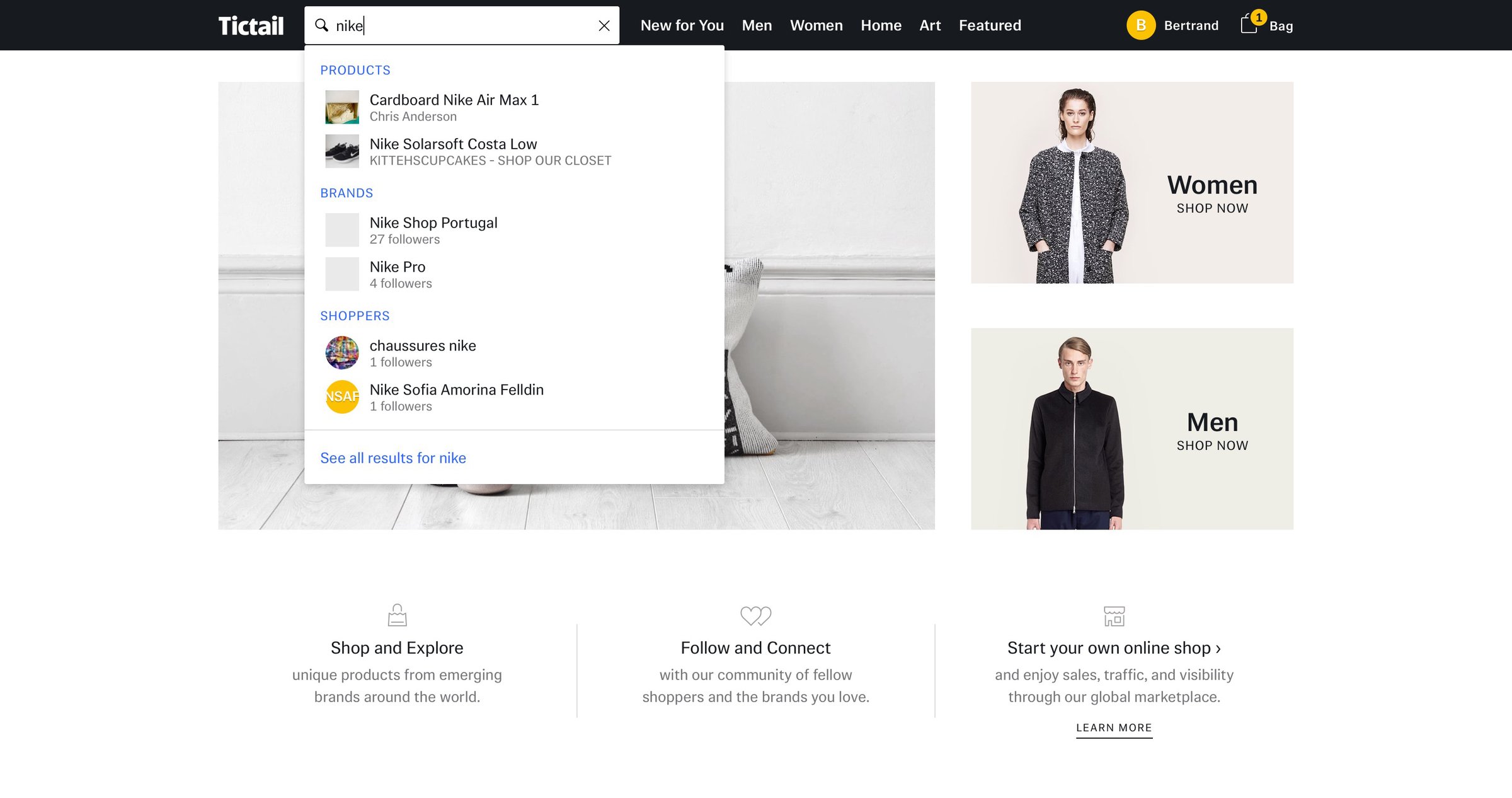Viewport: 1512px width, 798px height.
Task: Select Cardboard Nike Air Max 1 thumbnail
Action: 342,107
